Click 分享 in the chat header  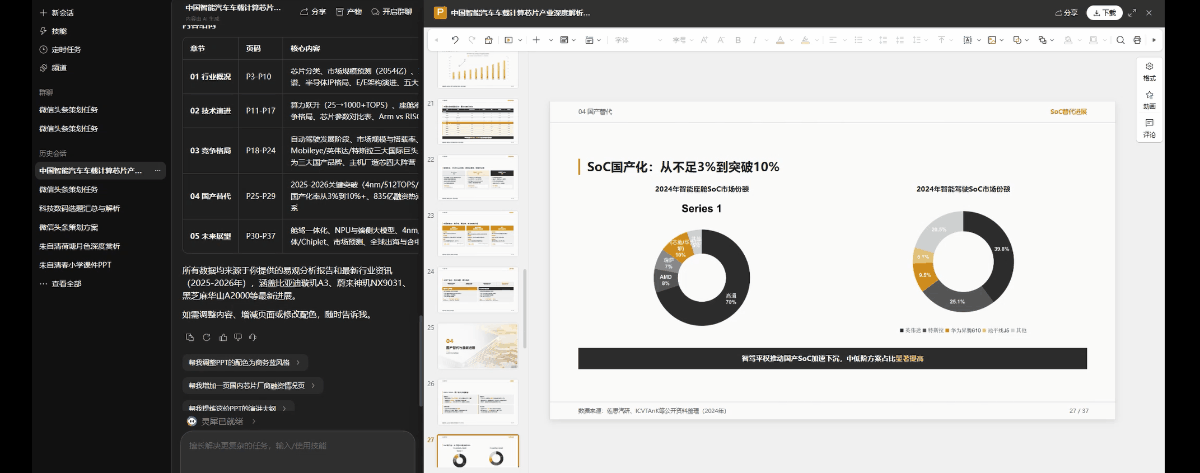[x=313, y=12]
